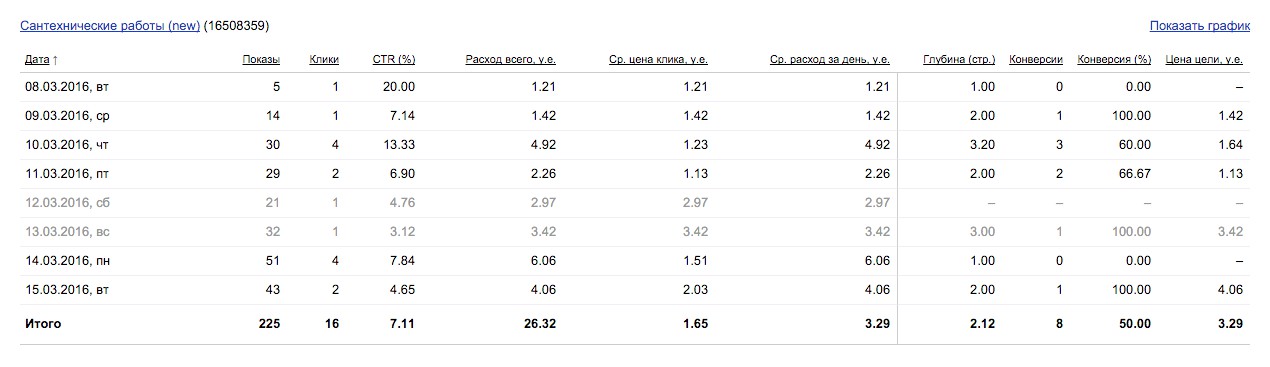This screenshot has height=367, width=1270.
Task: Sort by Цена цели, у.е. header
Action: (x=1205, y=60)
